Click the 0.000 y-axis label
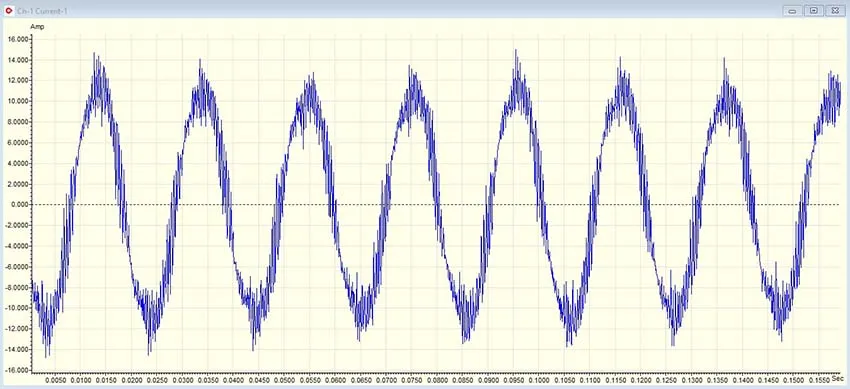Viewport: 850px width, 389px height. (x=19, y=205)
